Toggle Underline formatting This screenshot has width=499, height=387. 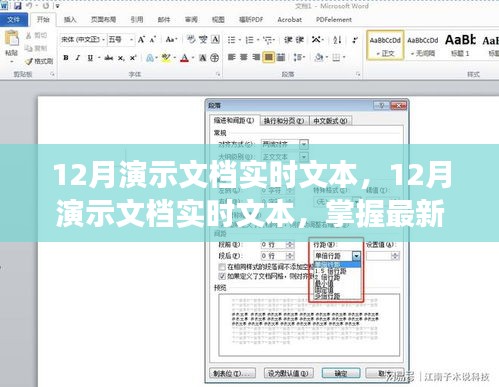(x=90, y=58)
